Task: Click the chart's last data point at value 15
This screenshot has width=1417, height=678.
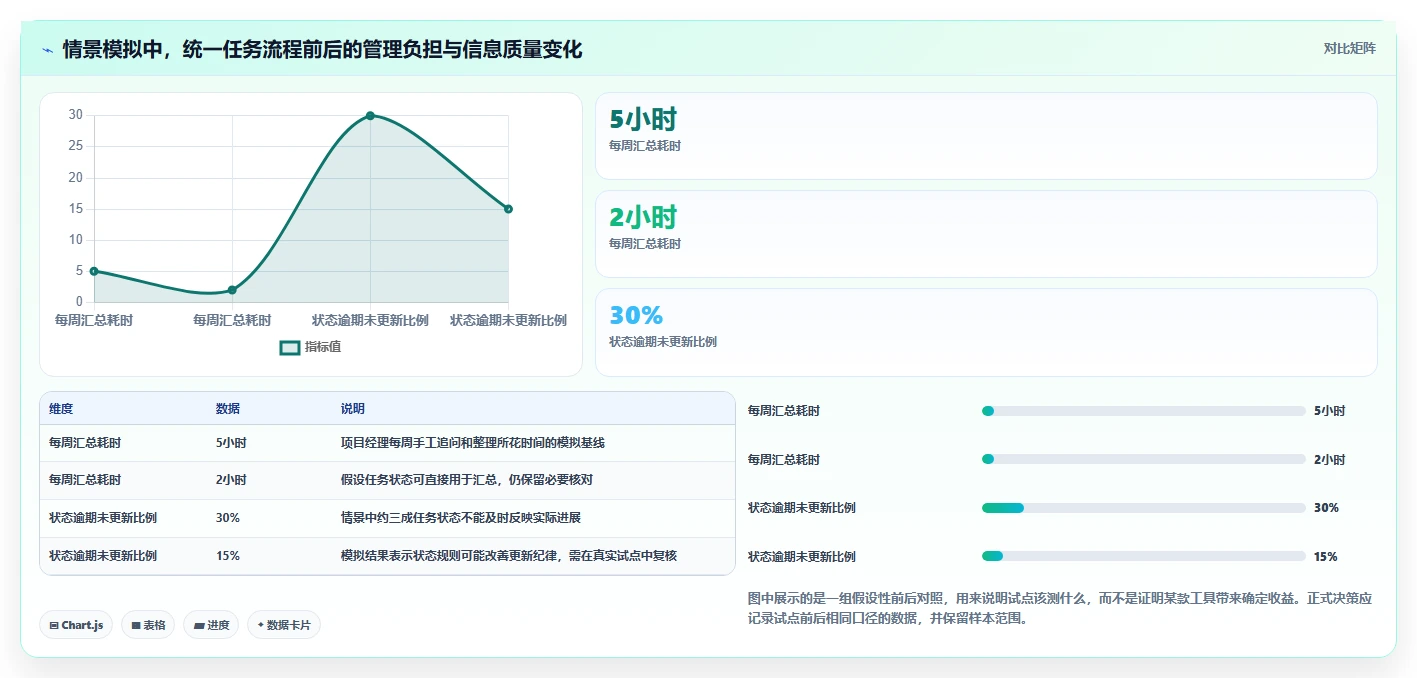Action: (x=508, y=209)
